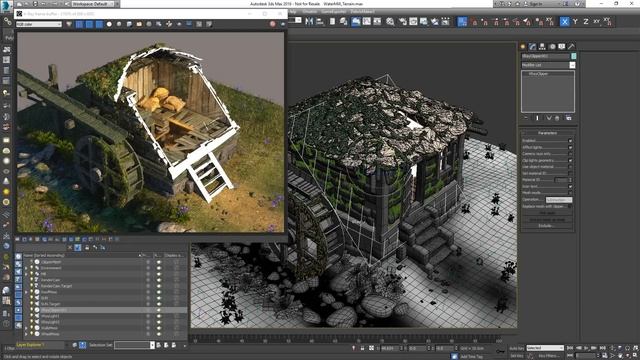Open the Motion tab in command panel
Screen dimensions: 640x360
pos(552,47)
